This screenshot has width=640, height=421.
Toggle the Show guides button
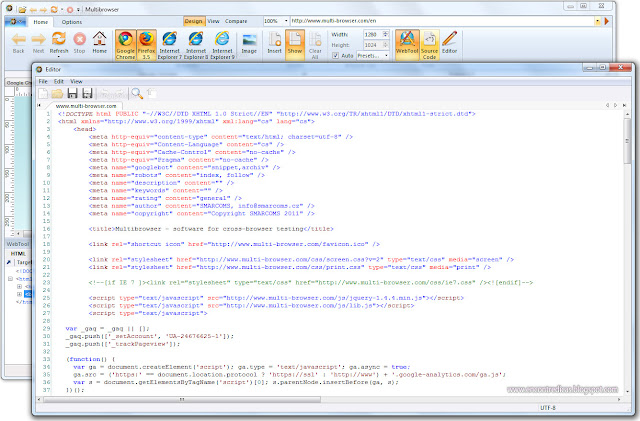pos(295,45)
